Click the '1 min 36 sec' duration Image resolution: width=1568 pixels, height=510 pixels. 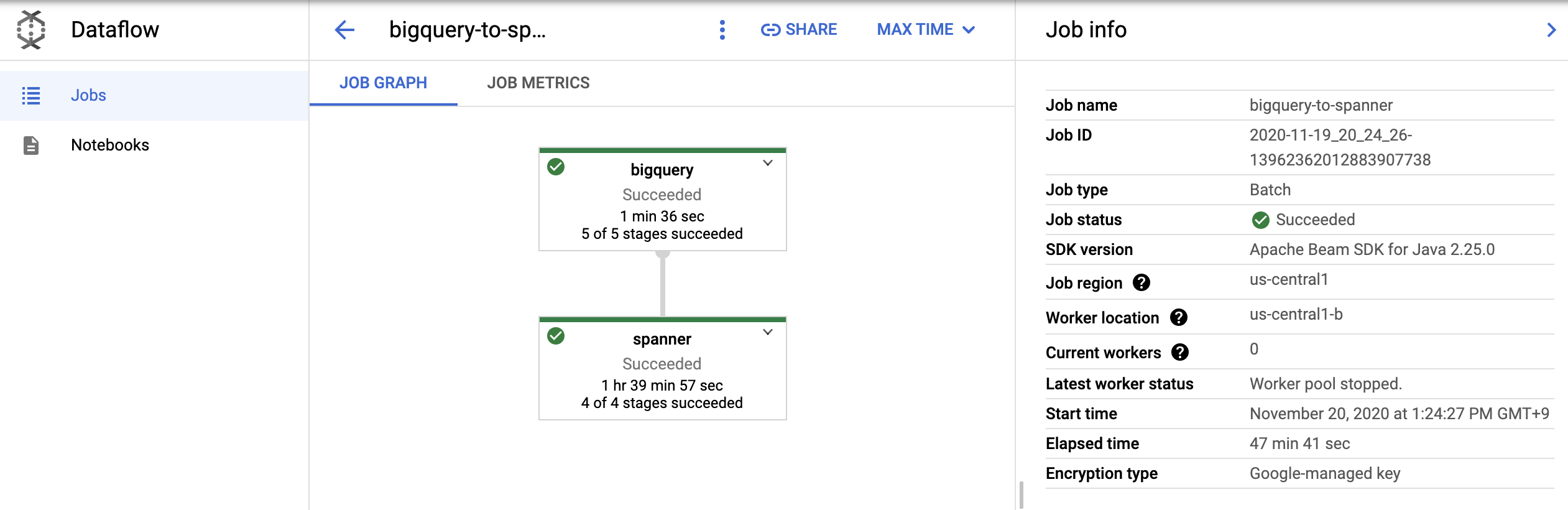point(662,216)
